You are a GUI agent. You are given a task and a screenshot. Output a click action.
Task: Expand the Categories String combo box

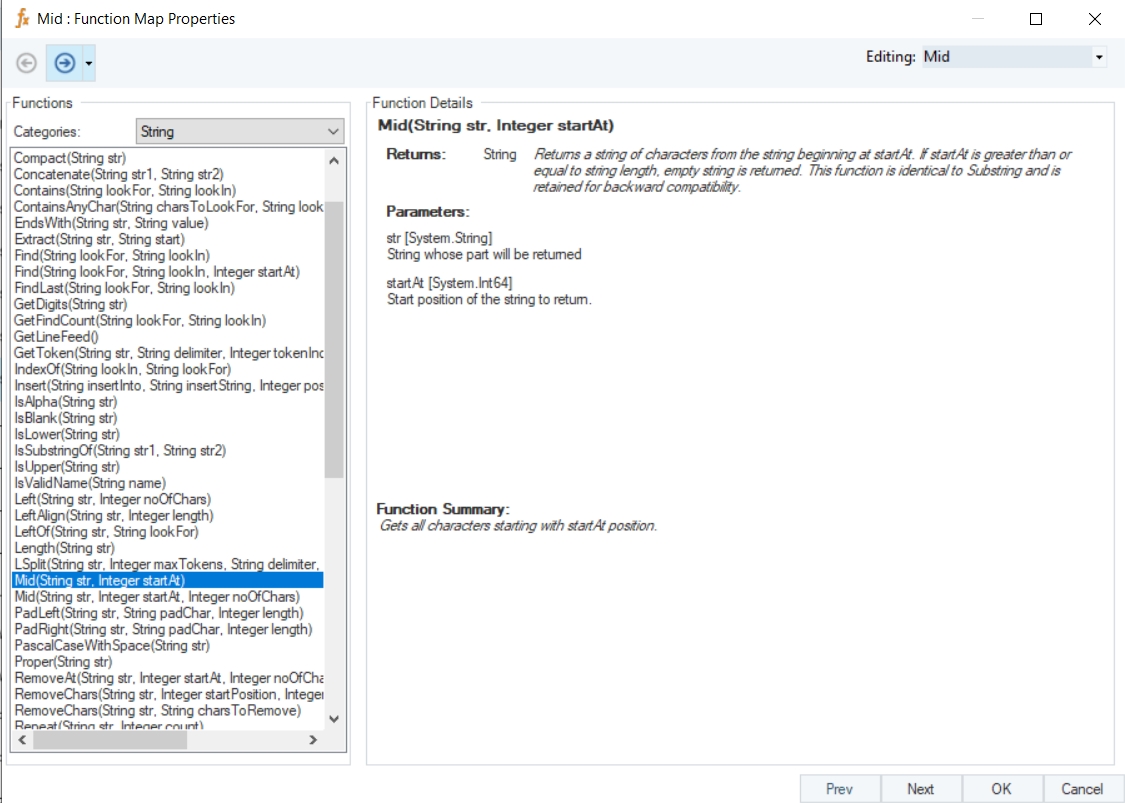(333, 131)
